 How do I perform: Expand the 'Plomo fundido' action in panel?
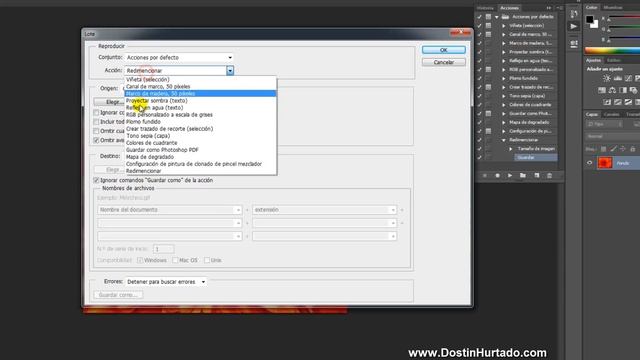[504, 78]
